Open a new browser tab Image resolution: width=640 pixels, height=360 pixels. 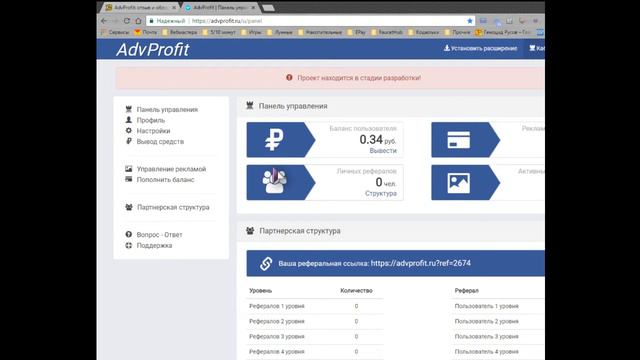click(268, 8)
